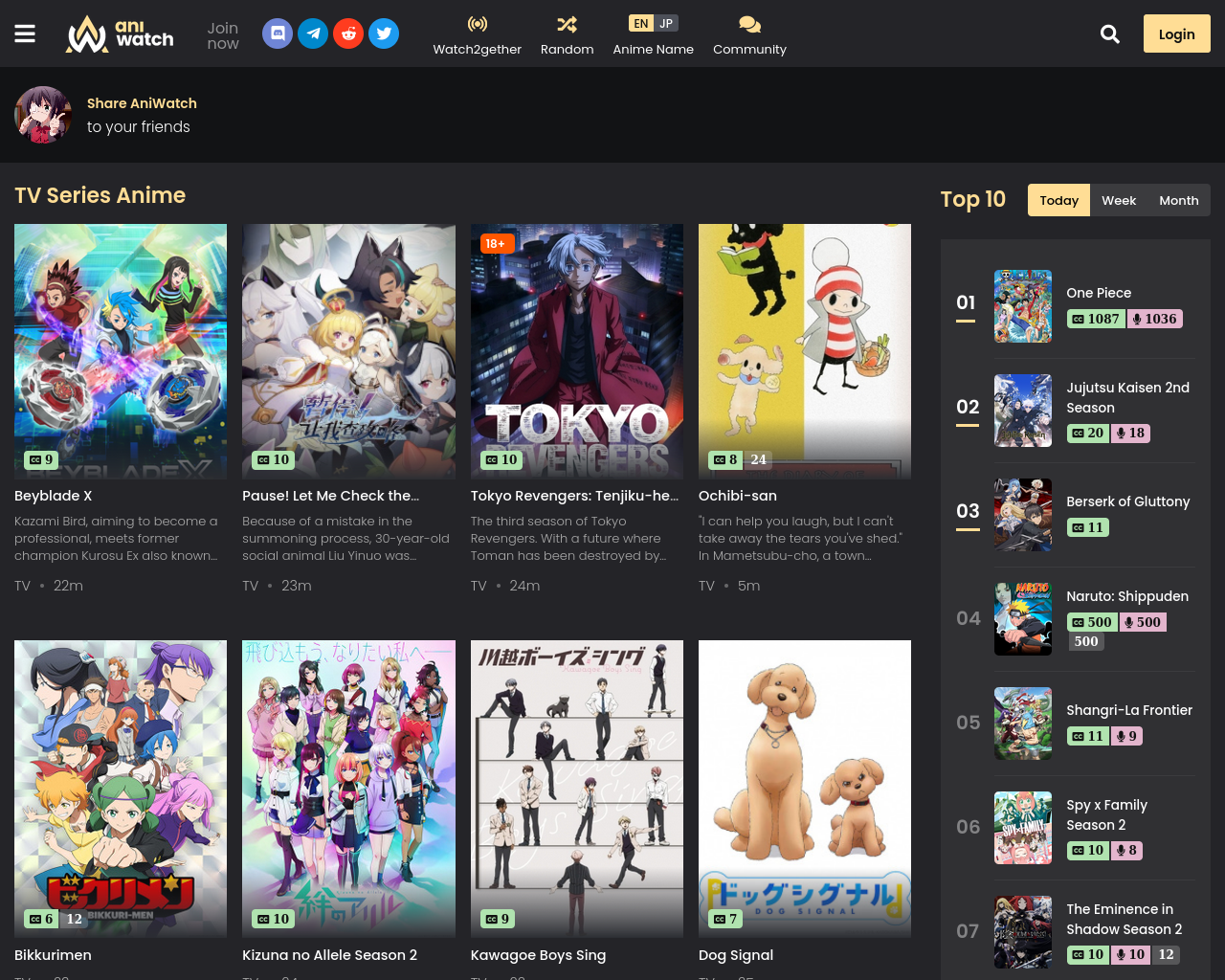Viewport: 1225px width, 980px height.
Task: Open Shangri-La Frontier link
Action: [1129, 710]
